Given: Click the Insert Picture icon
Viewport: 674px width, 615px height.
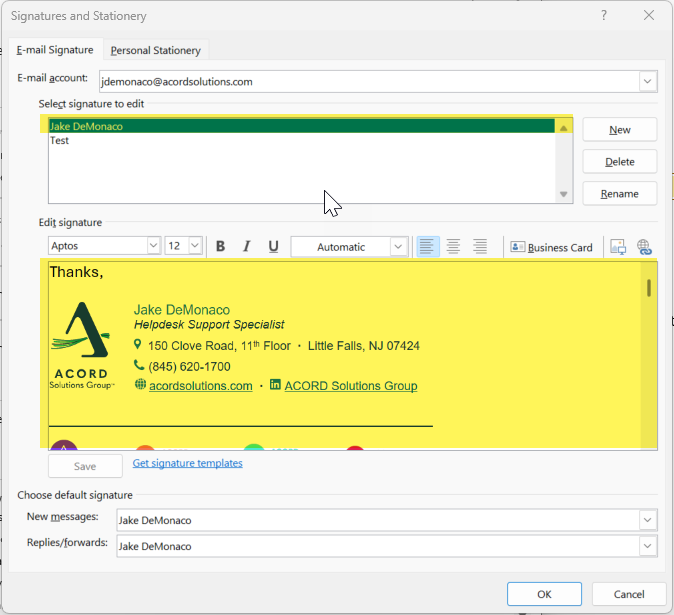Looking at the screenshot, I should [x=618, y=247].
